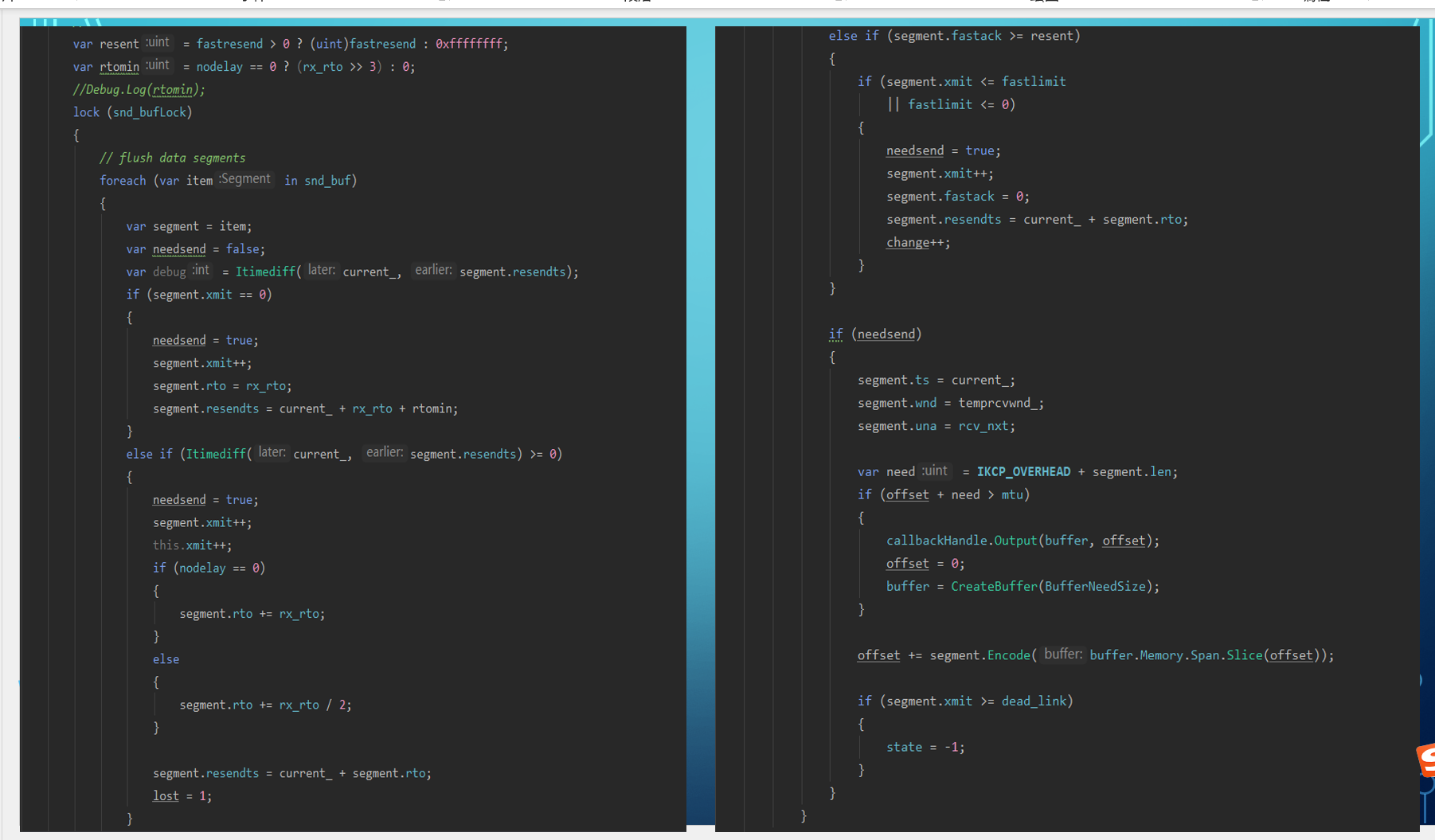Select the fastlimit variable in the if condition

click(1034, 80)
